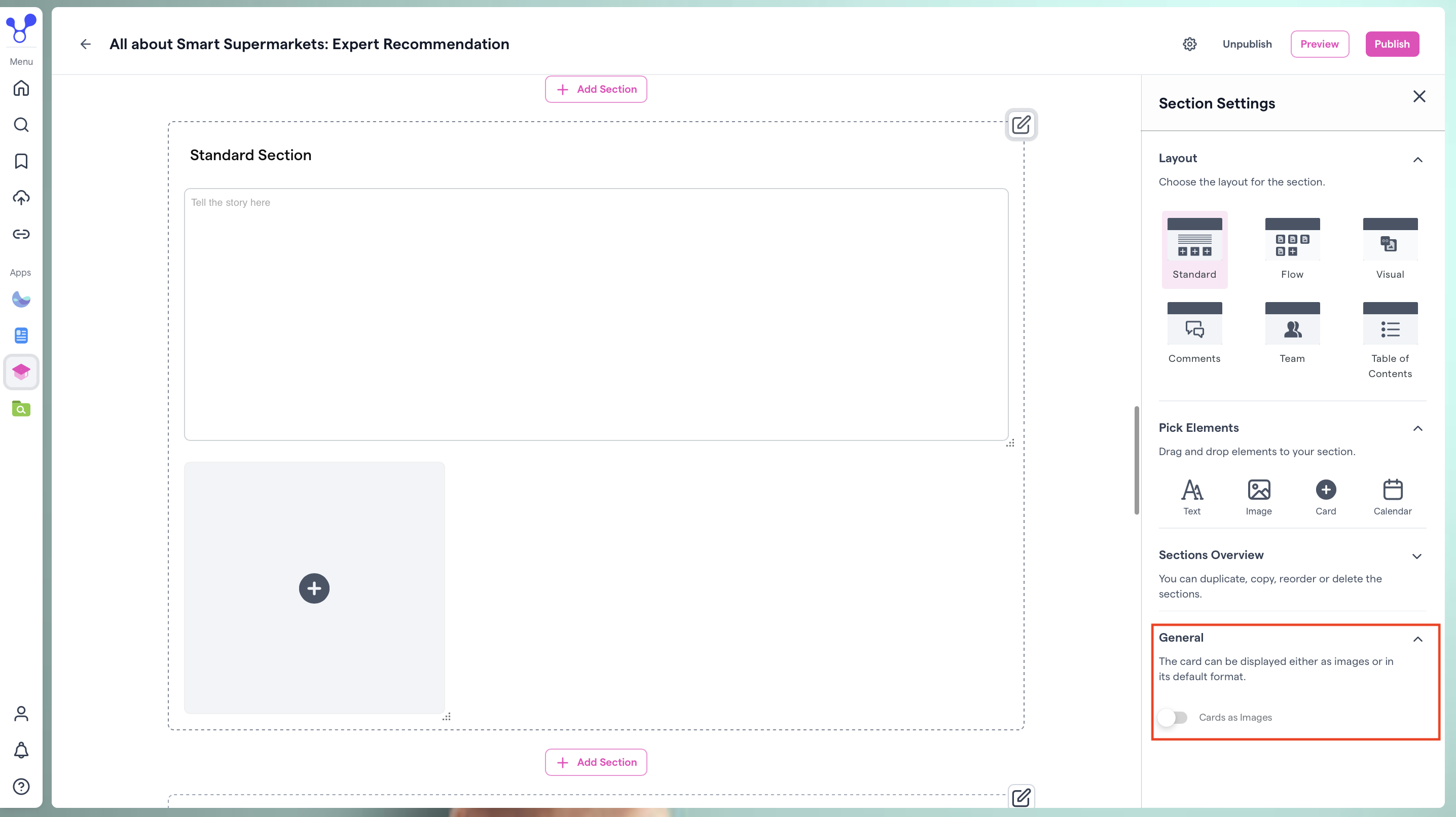Image resolution: width=1456 pixels, height=817 pixels.
Task: Open the notifications bell icon
Action: pos(21,750)
